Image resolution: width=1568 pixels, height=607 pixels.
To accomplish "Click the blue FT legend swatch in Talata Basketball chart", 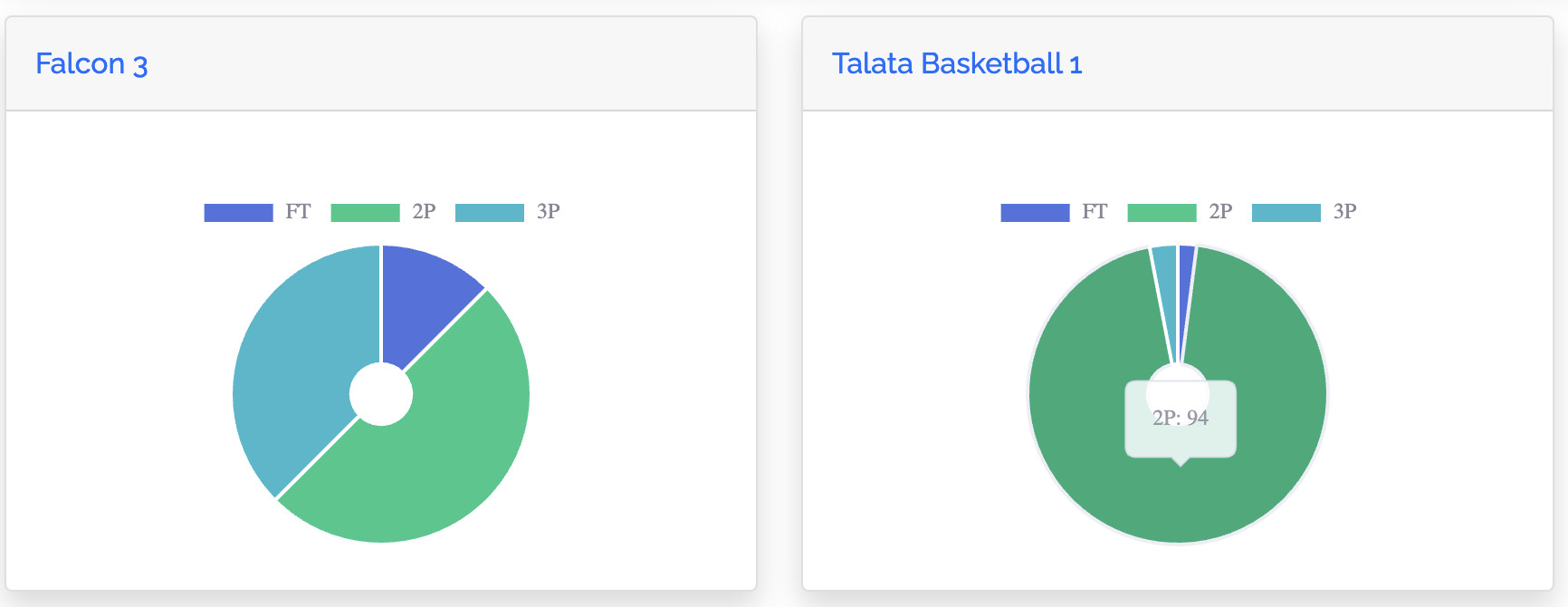I will (x=1035, y=212).
